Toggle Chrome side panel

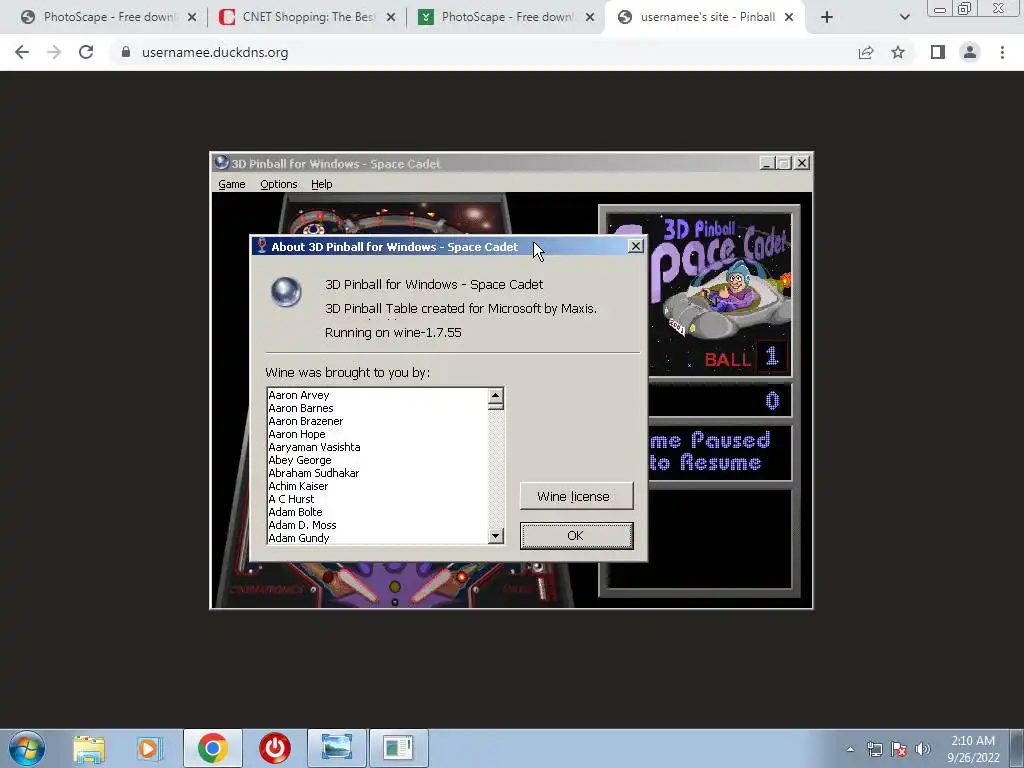(938, 52)
